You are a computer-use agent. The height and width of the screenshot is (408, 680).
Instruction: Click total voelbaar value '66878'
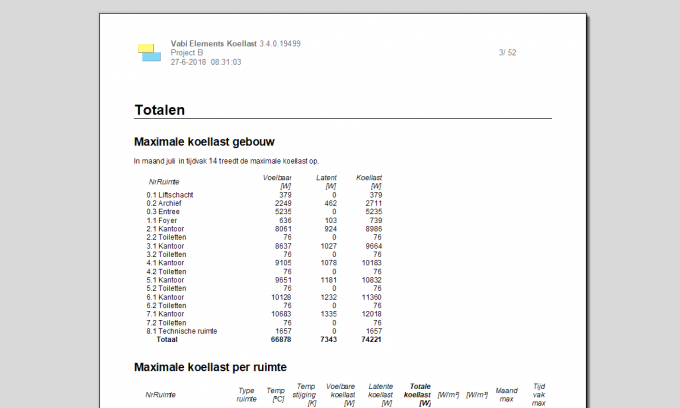[281, 339]
